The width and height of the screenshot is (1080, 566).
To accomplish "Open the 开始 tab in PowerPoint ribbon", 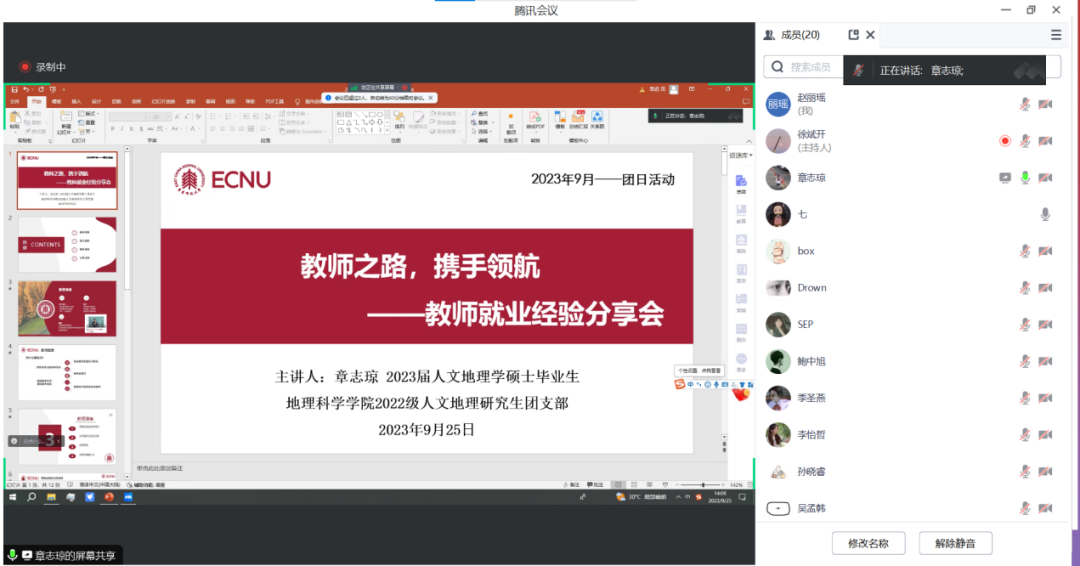I will 36,102.
